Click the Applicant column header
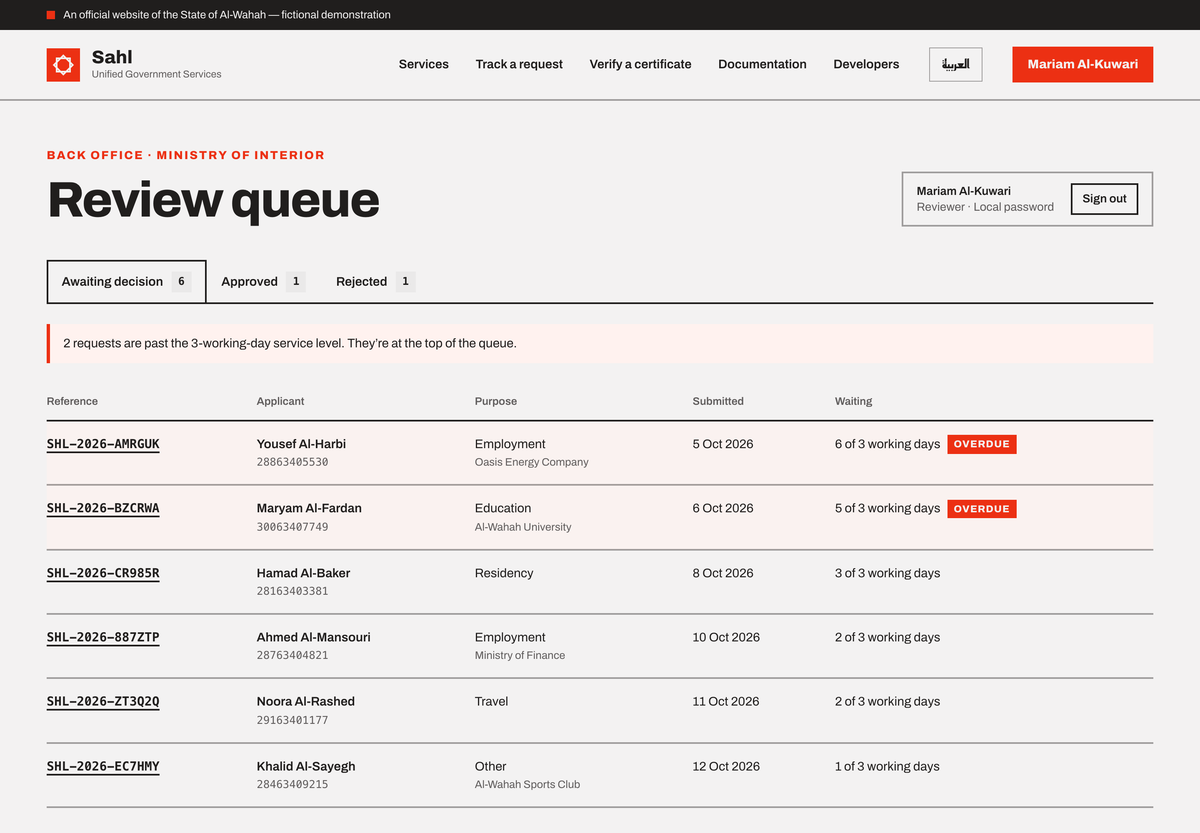This screenshot has height=833, width=1200. coord(280,401)
